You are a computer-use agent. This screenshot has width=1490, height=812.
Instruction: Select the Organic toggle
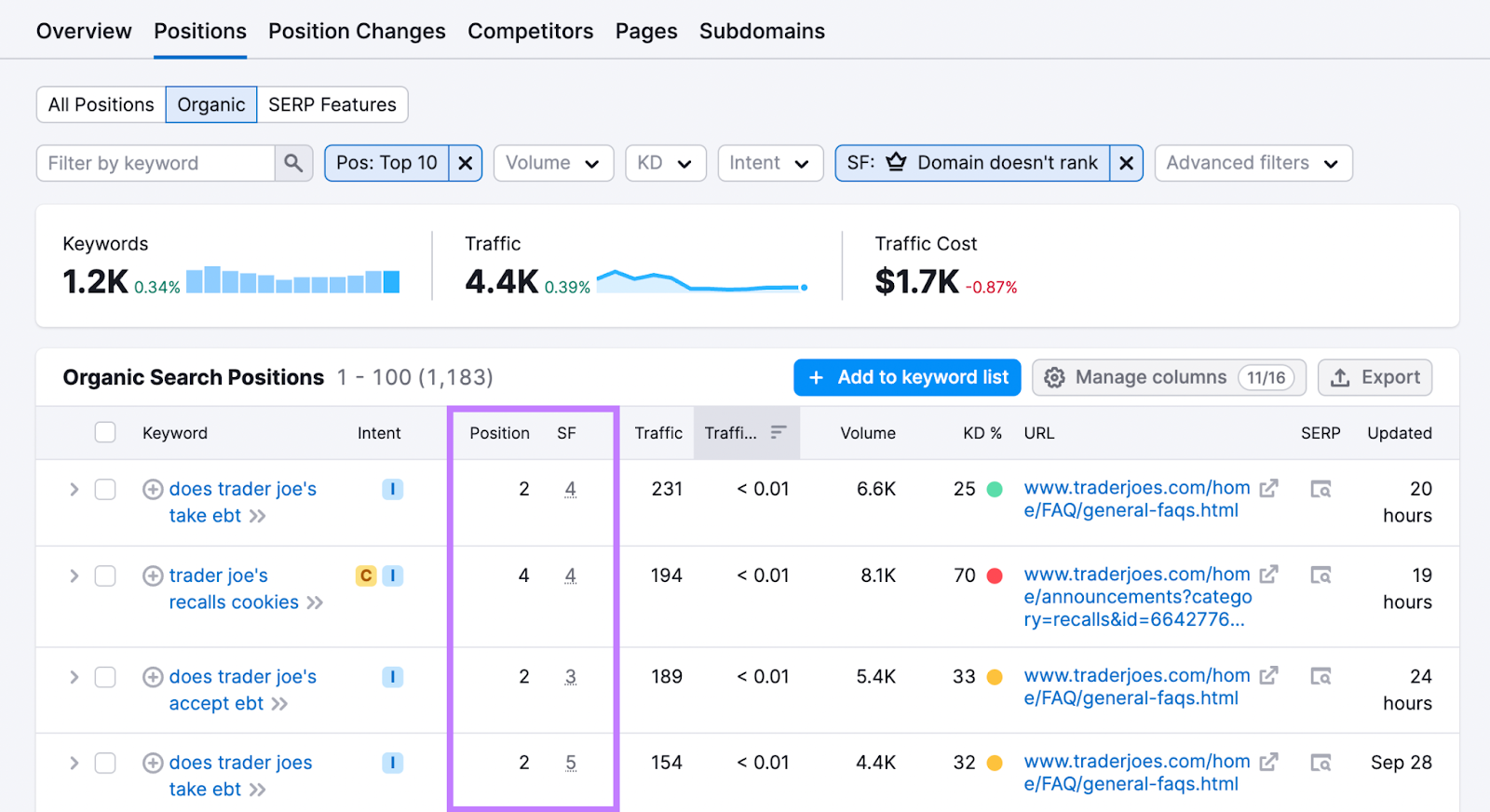[211, 104]
